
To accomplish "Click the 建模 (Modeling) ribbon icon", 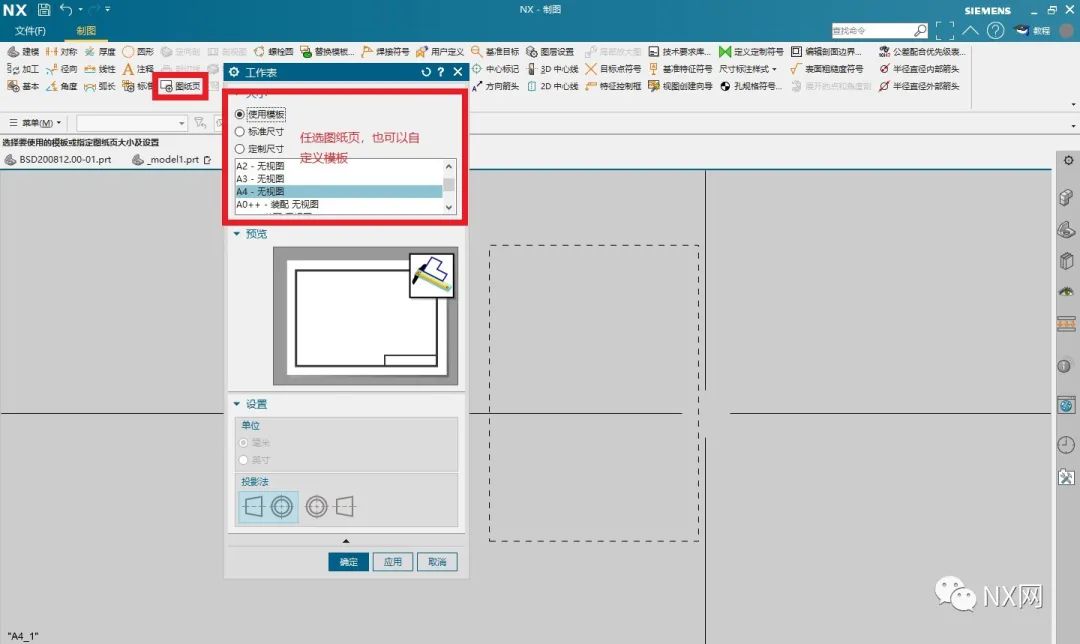I will 23,52.
